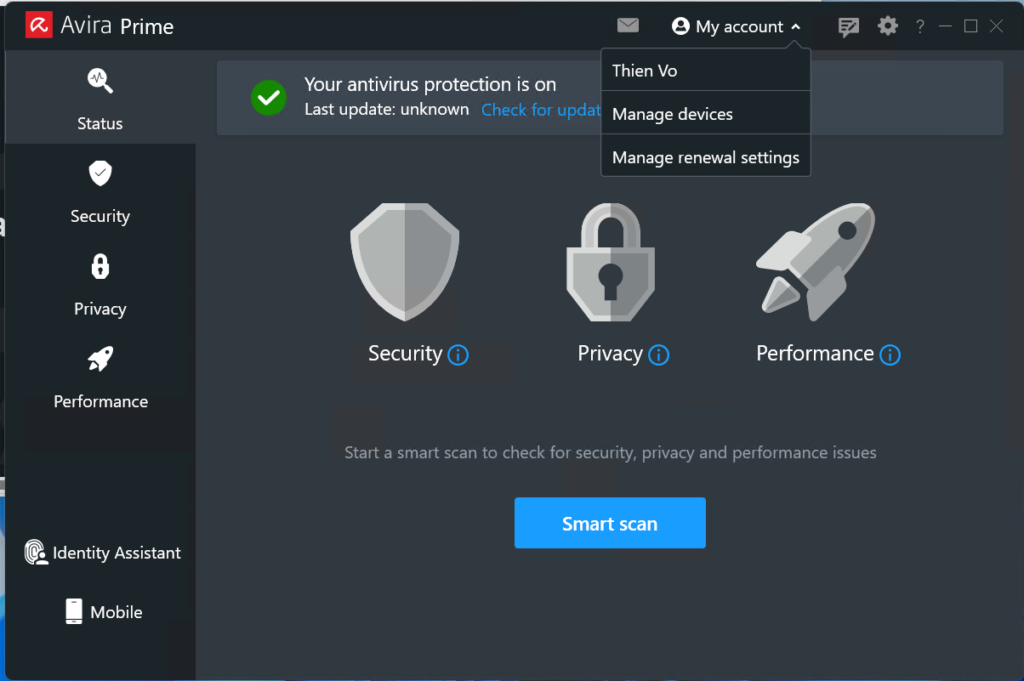
Task: Open the Mobile section in sidebar
Action: click(x=102, y=612)
